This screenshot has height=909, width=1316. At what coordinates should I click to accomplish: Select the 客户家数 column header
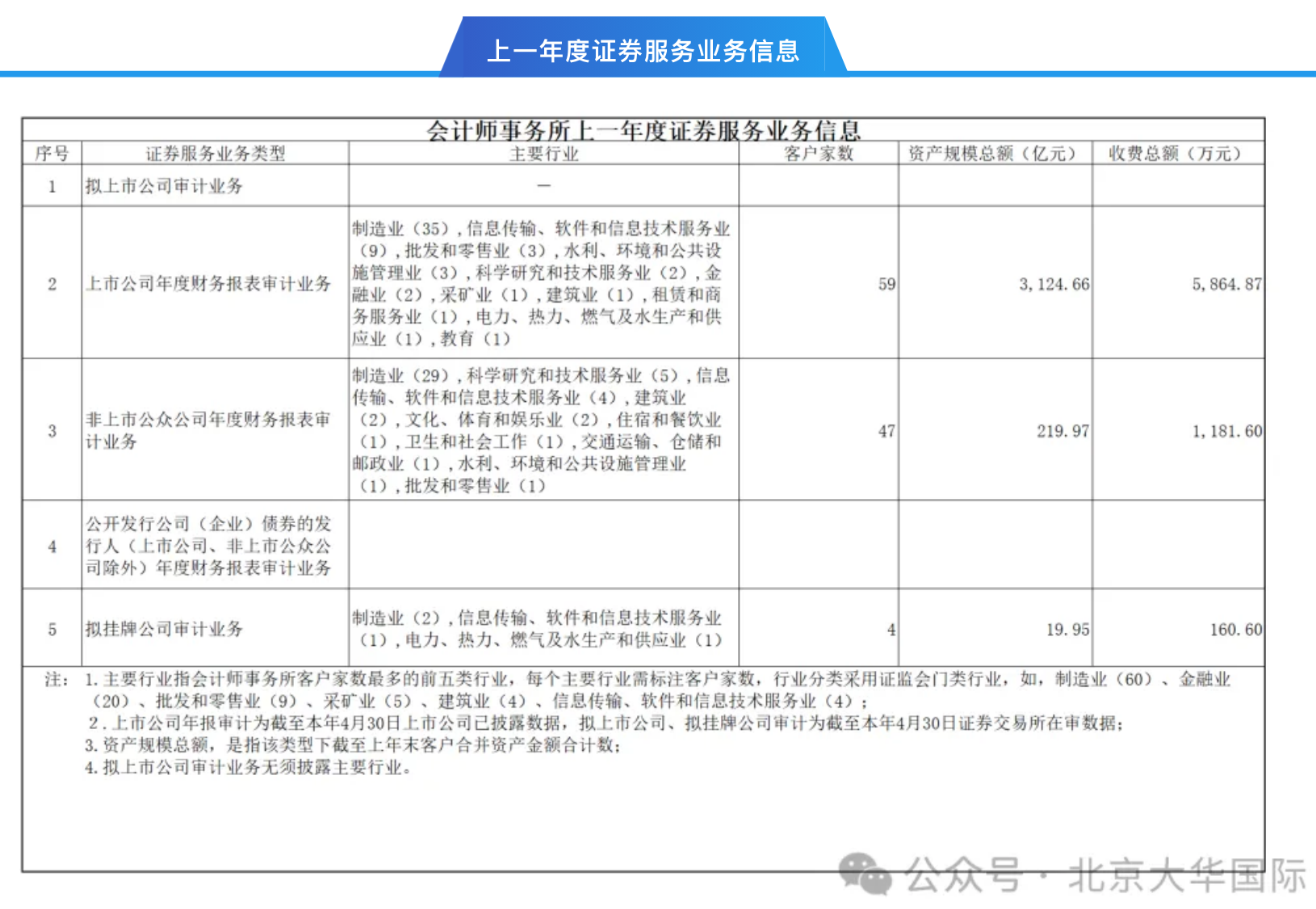pos(818,153)
